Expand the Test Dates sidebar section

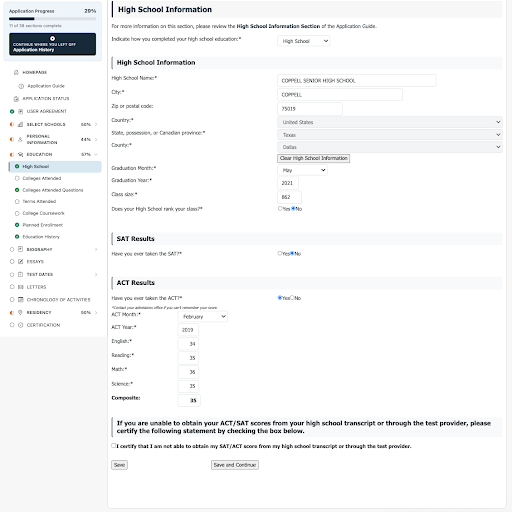96,274
